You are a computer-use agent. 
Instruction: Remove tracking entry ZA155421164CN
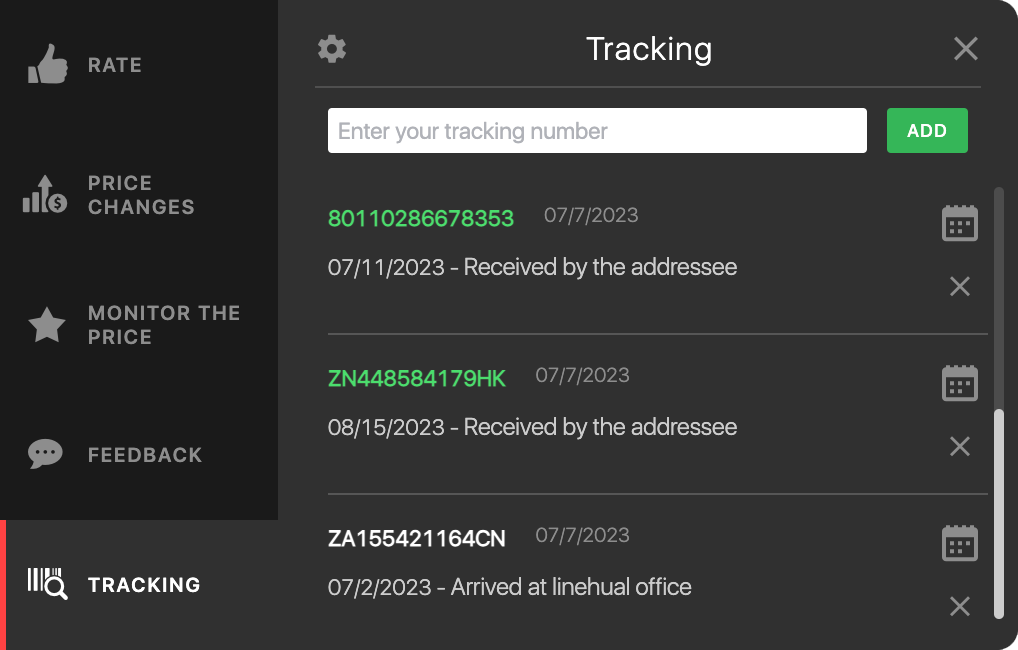[x=960, y=606]
